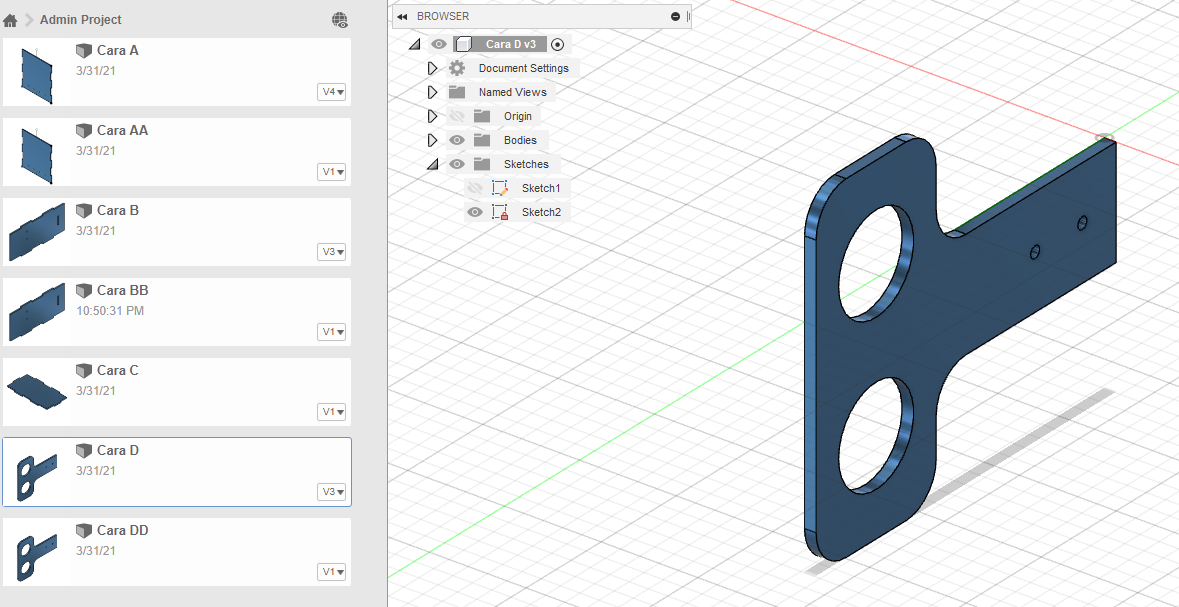Open V3 version dropdown for Cara B
Viewport: 1179px width, 607px height.
(x=332, y=252)
